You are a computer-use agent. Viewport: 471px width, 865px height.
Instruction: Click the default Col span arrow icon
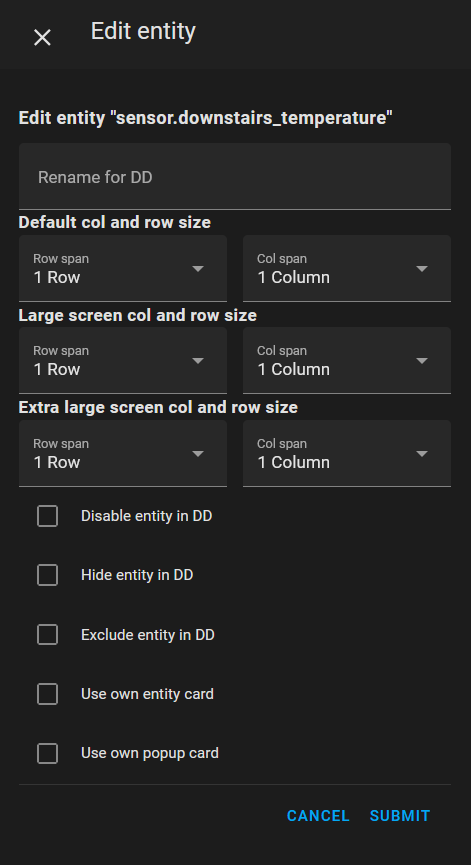pos(422,269)
